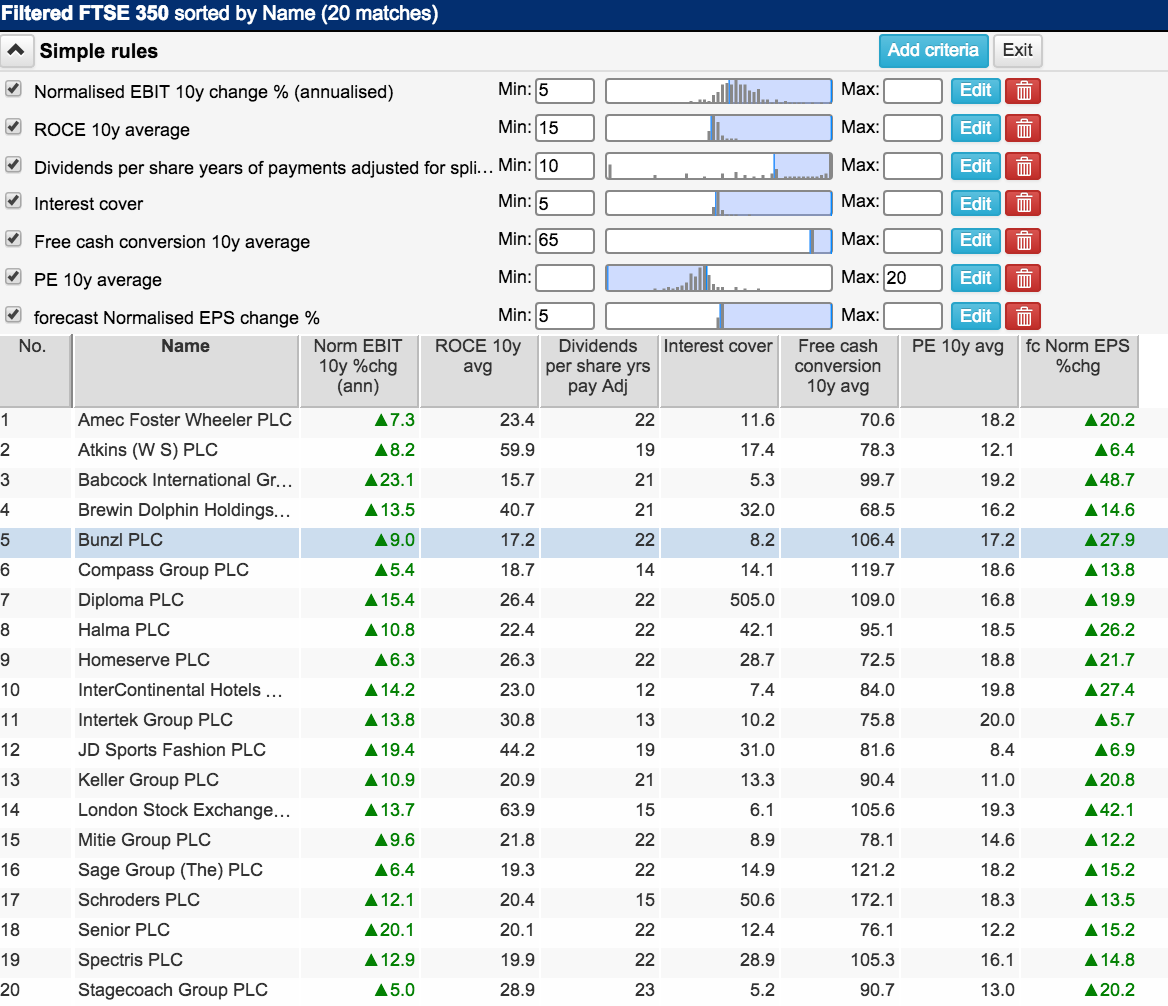Adjust the Free cash conversion range slider
The image size is (1168, 1006).
[x=719, y=241]
